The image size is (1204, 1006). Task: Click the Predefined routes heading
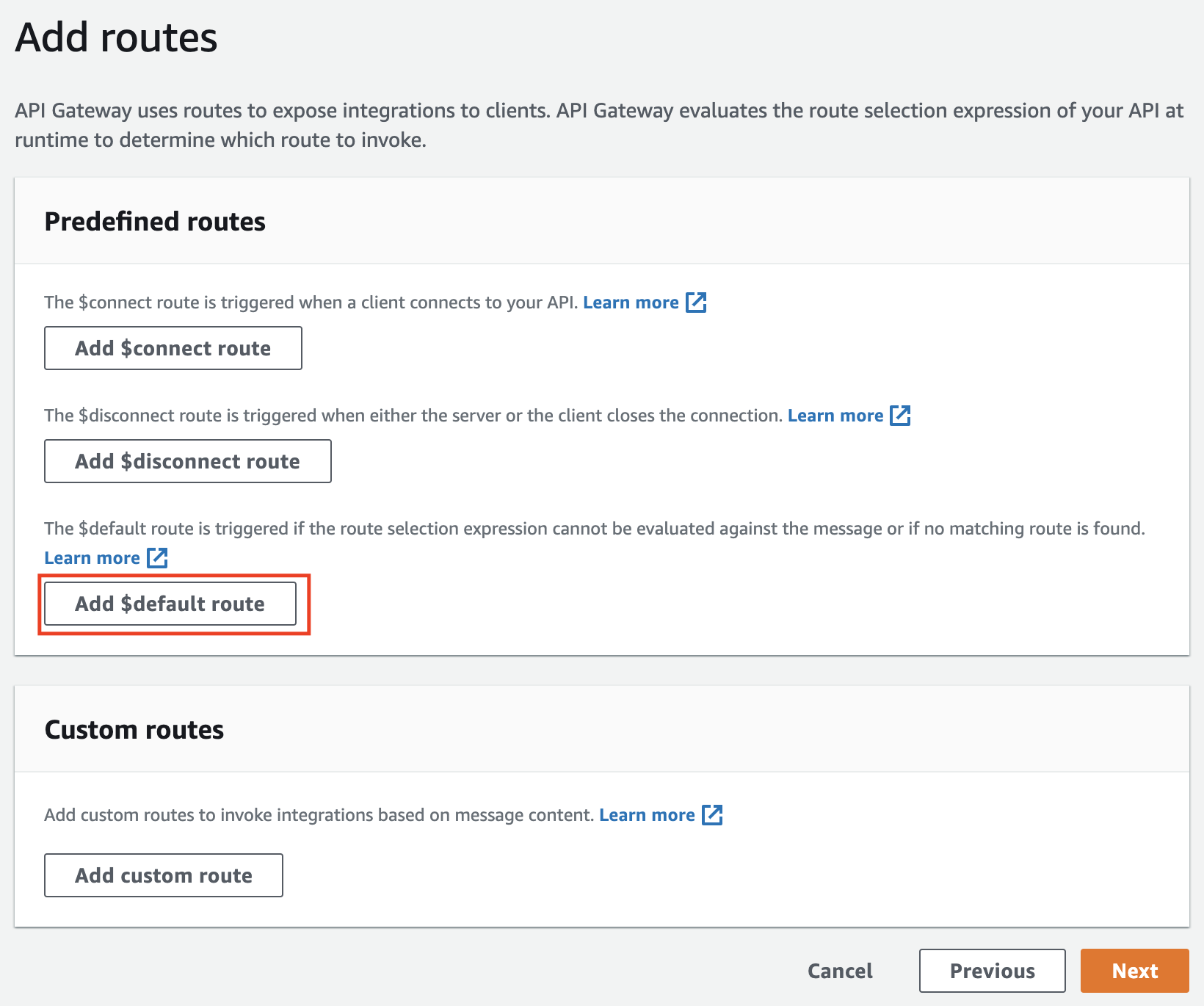(155, 222)
